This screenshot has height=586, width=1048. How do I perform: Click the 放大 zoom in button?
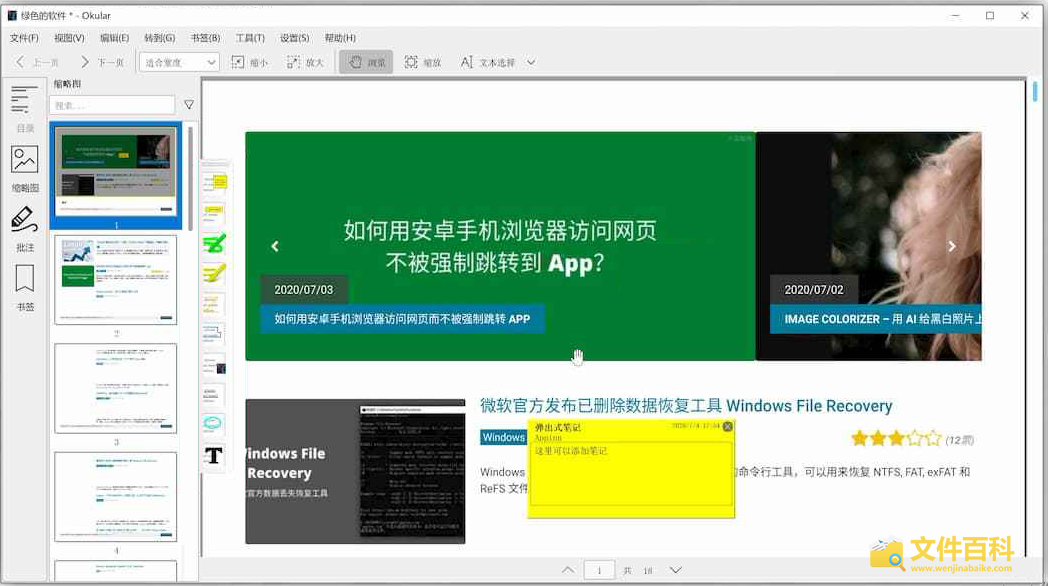pos(305,62)
